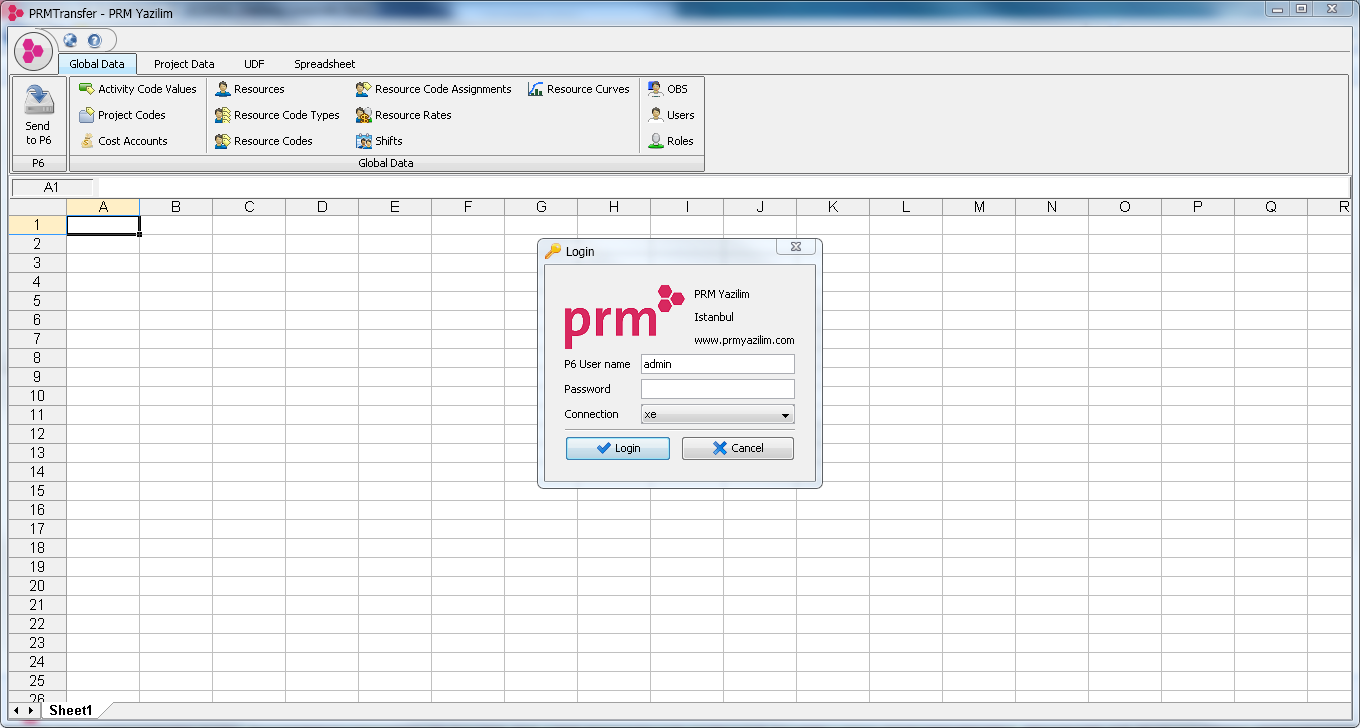Click into the Password field
The image size is (1360, 728).
coord(717,389)
